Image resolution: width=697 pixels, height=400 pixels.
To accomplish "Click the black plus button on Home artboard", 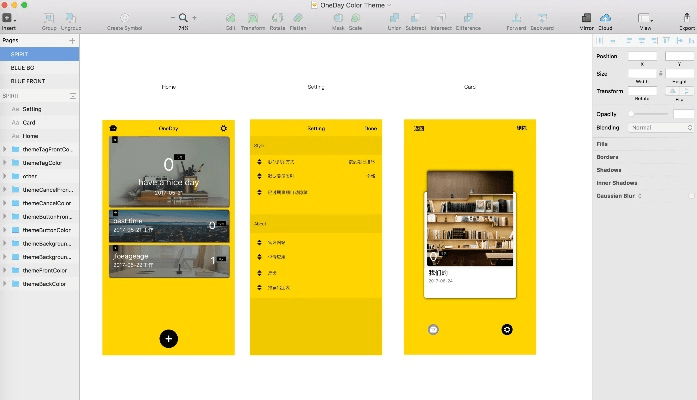I will click(168, 339).
